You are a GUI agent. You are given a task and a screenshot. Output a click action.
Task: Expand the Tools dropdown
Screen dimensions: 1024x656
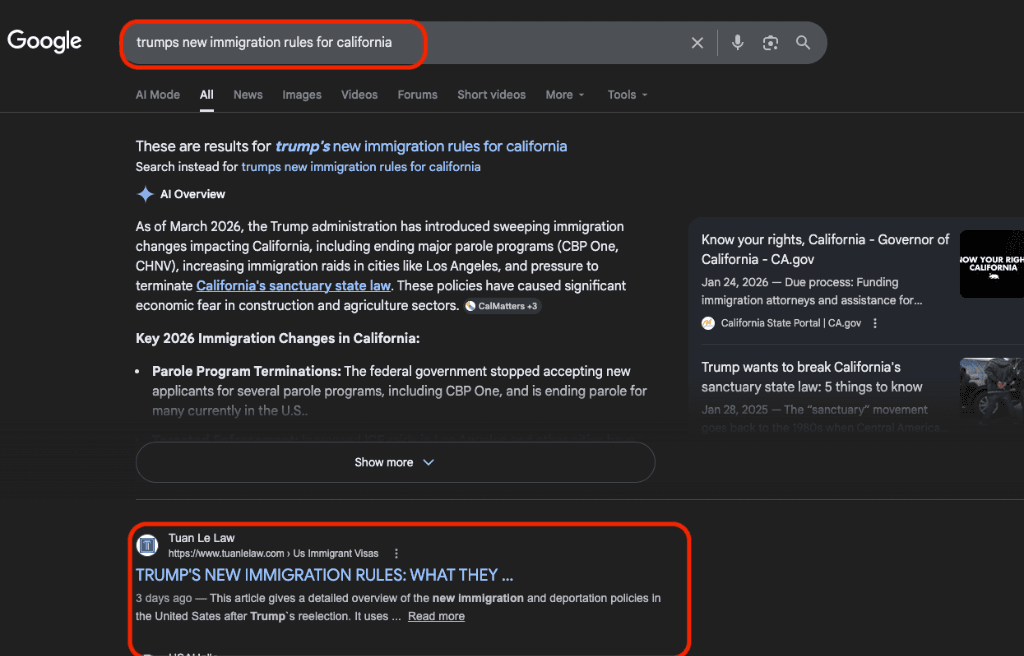(628, 95)
